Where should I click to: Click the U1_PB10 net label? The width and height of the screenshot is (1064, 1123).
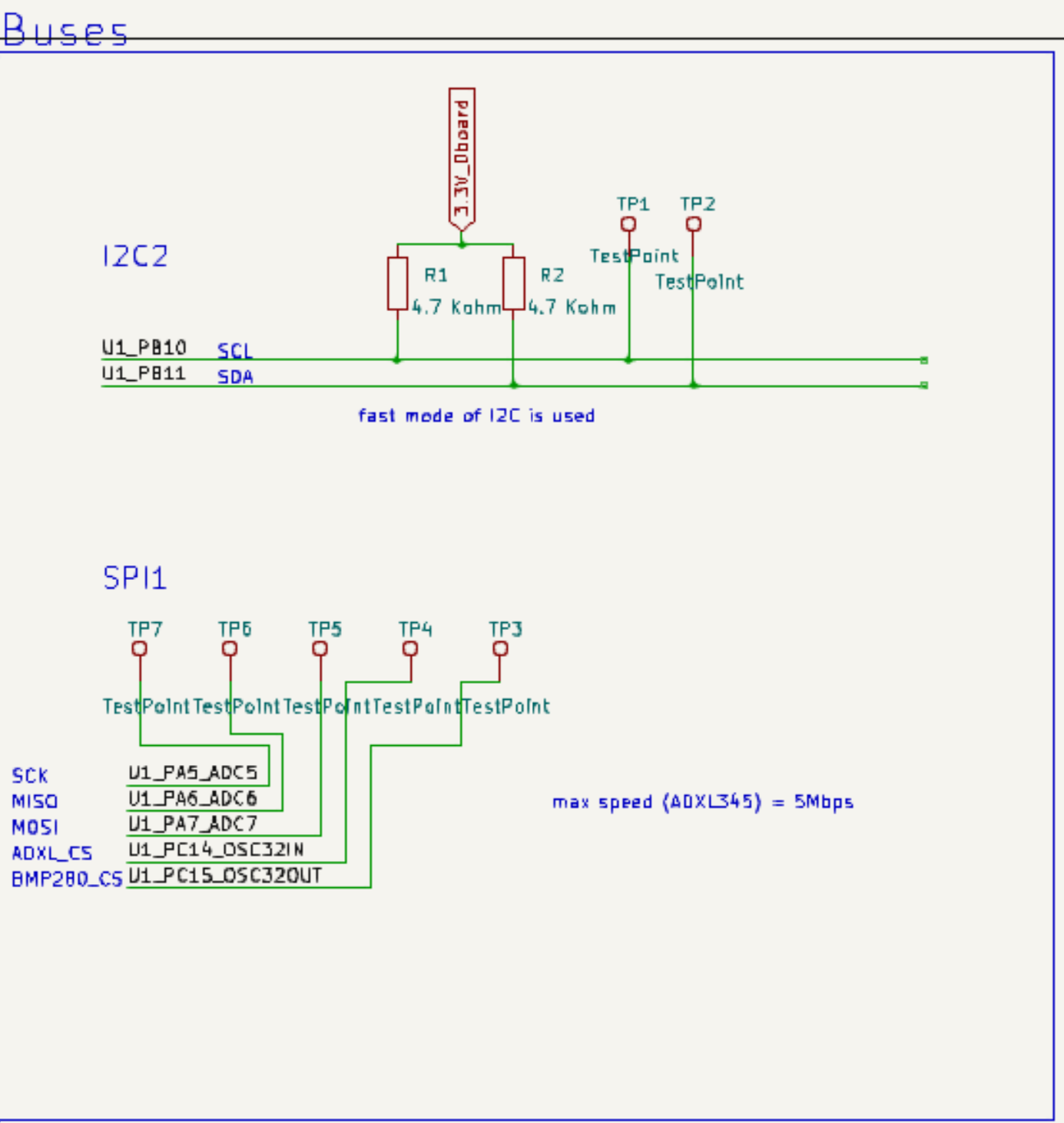click(144, 348)
